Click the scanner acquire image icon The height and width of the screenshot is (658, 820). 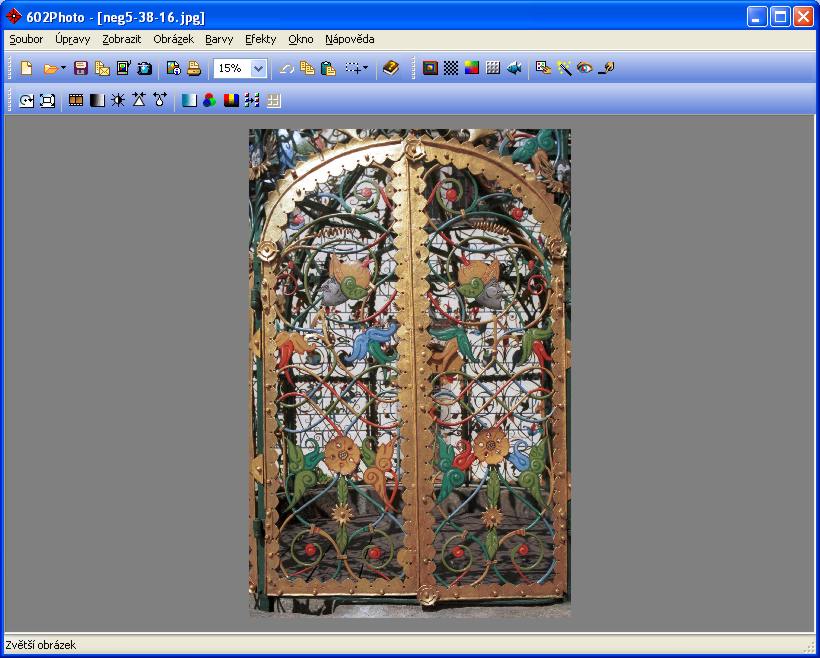123,68
